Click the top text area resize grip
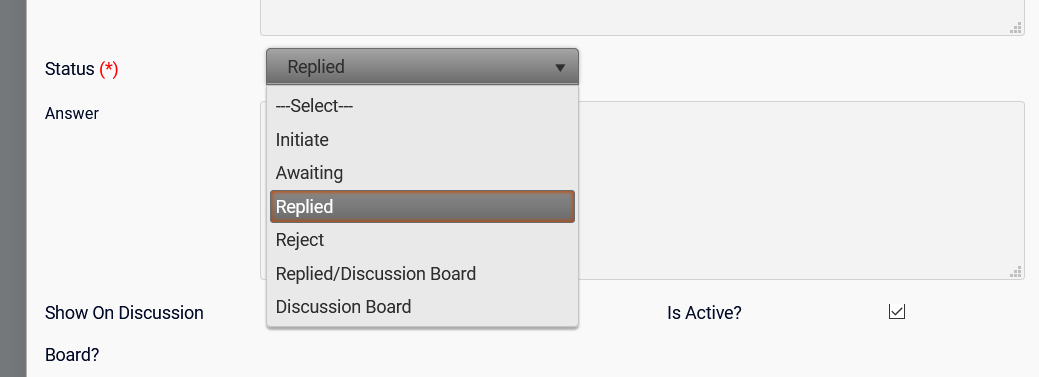Viewport: 1039px width, 377px height. [x=1015, y=27]
